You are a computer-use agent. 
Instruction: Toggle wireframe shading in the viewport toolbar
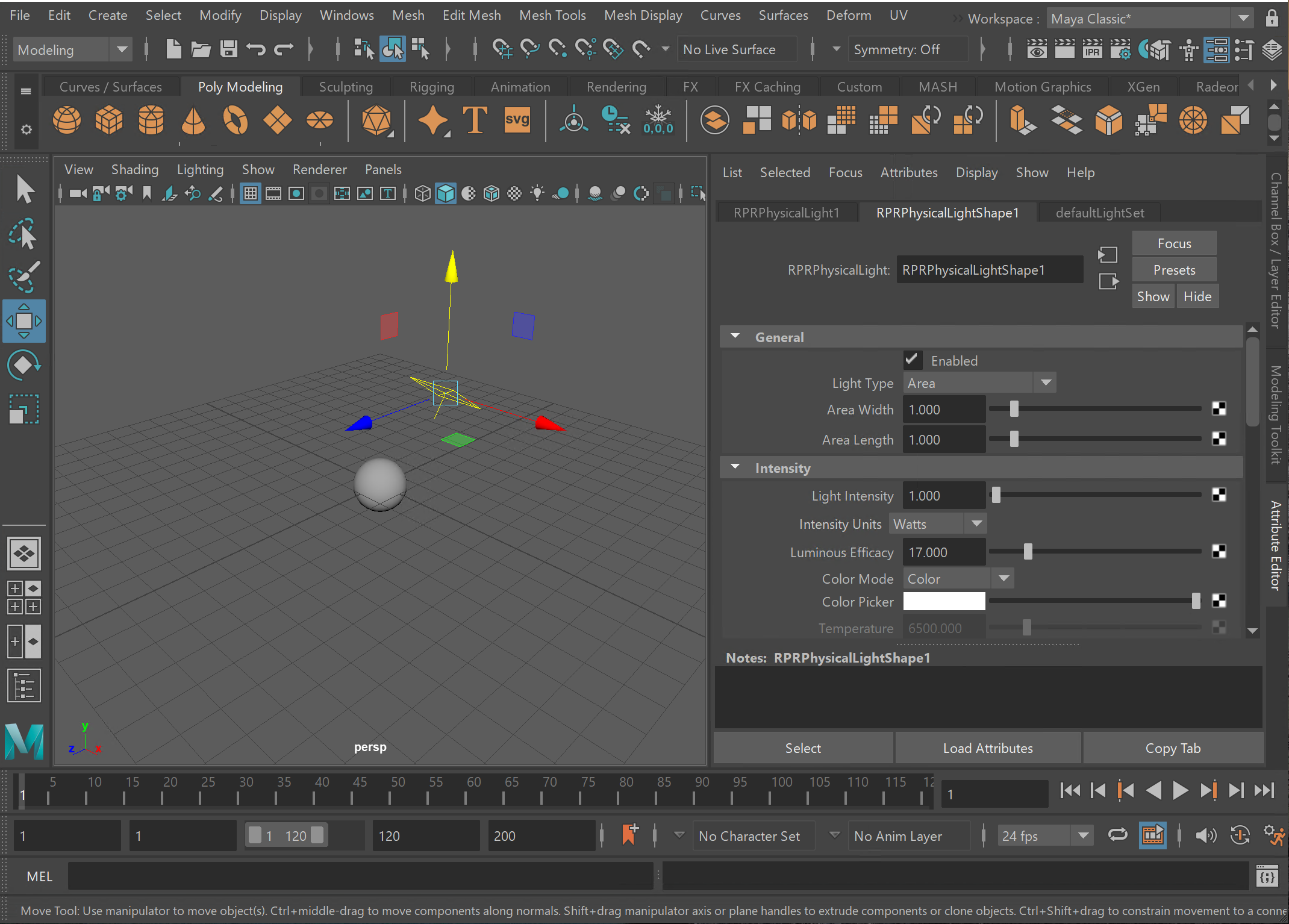422,193
